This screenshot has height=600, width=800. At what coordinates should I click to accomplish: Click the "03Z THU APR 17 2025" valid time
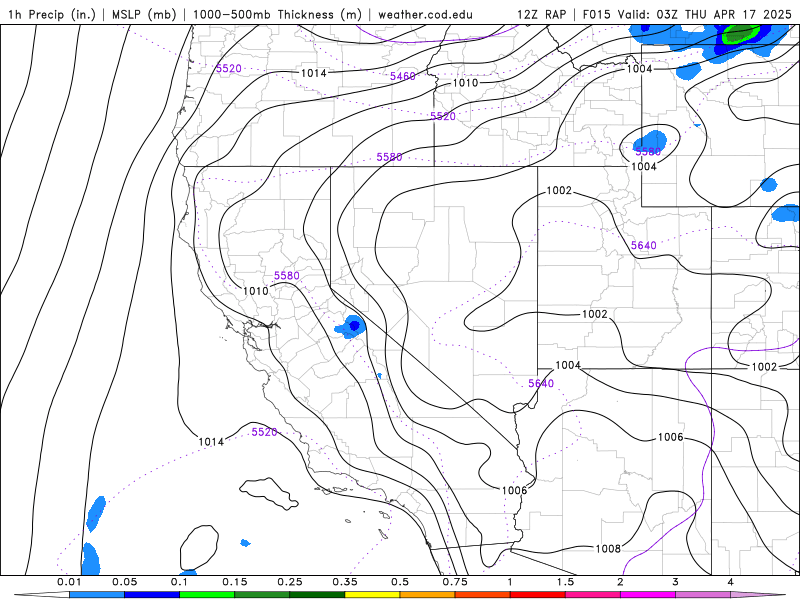724,14
